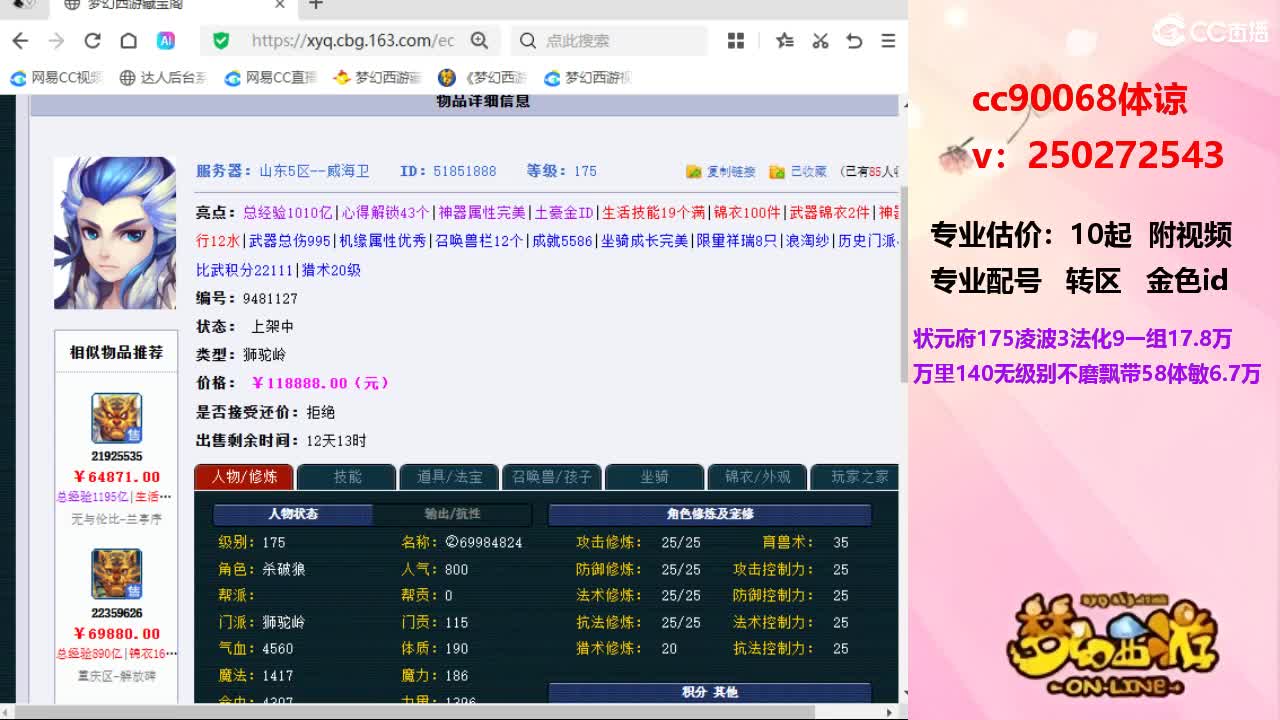Click the 相似物品推荐 sidebar heading
The height and width of the screenshot is (720, 1280).
116,353
